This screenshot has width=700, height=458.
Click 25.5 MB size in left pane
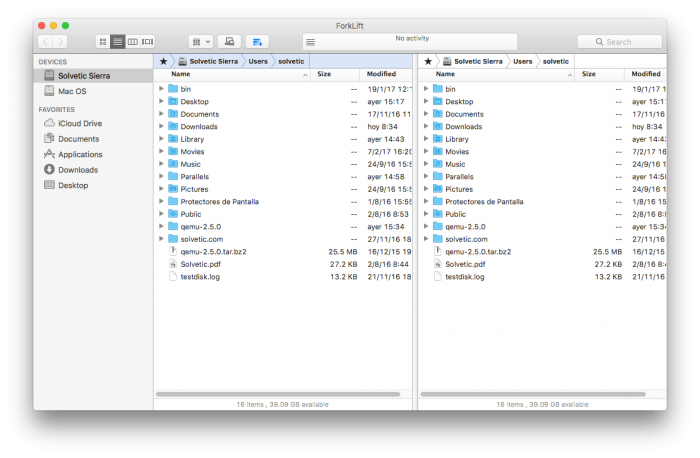(342, 252)
